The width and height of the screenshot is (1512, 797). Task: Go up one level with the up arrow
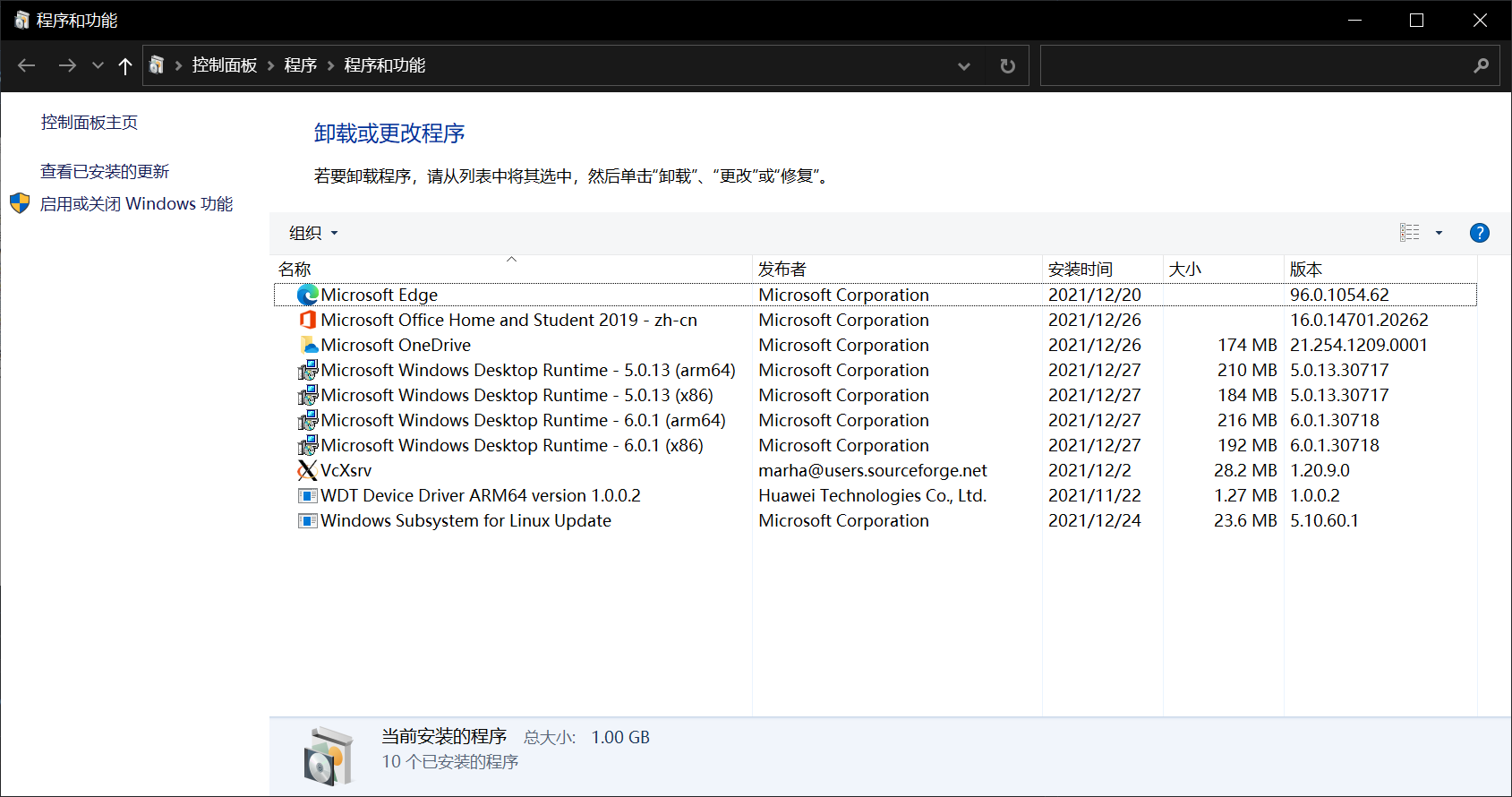tap(125, 65)
